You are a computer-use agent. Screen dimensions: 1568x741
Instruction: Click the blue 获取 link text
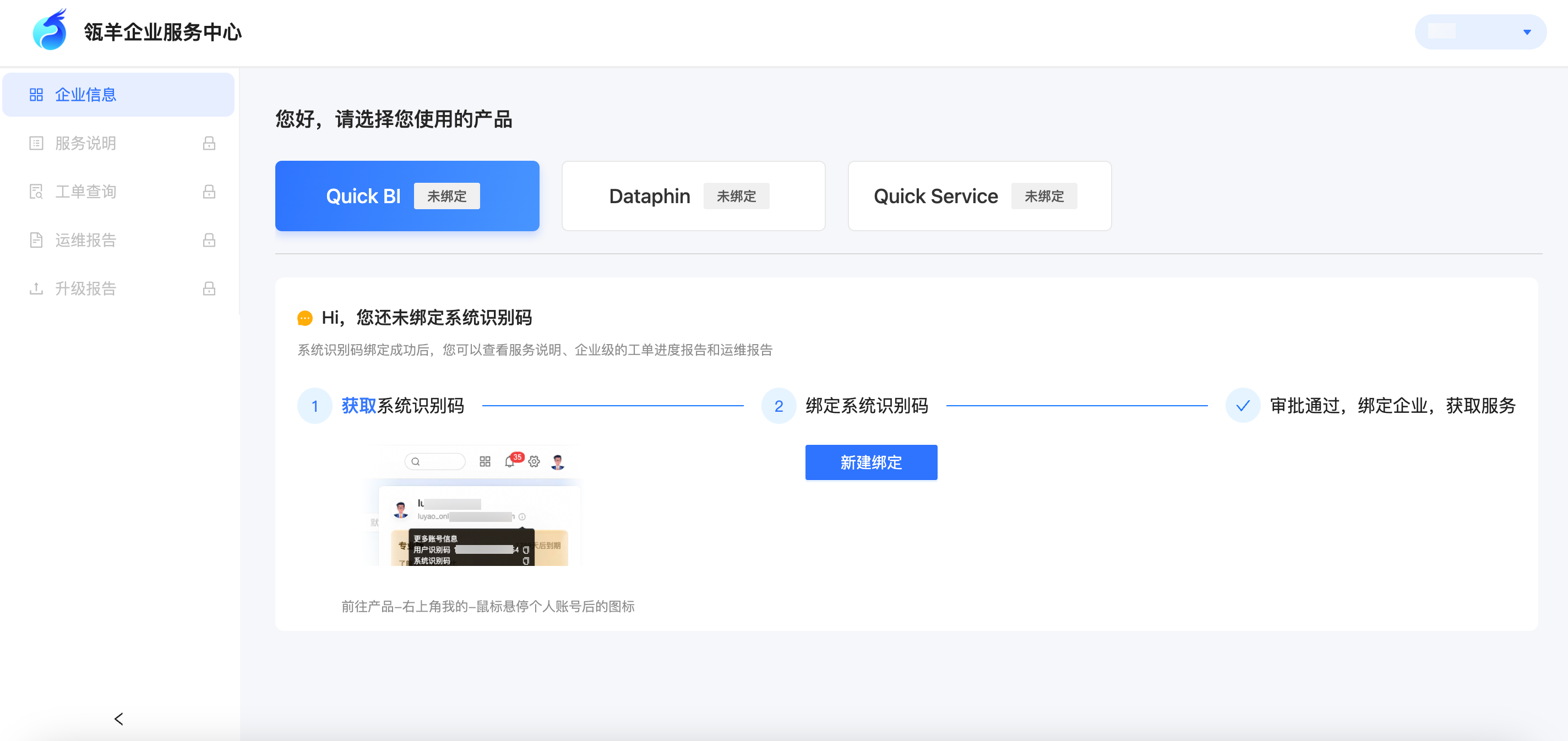tap(358, 406)
